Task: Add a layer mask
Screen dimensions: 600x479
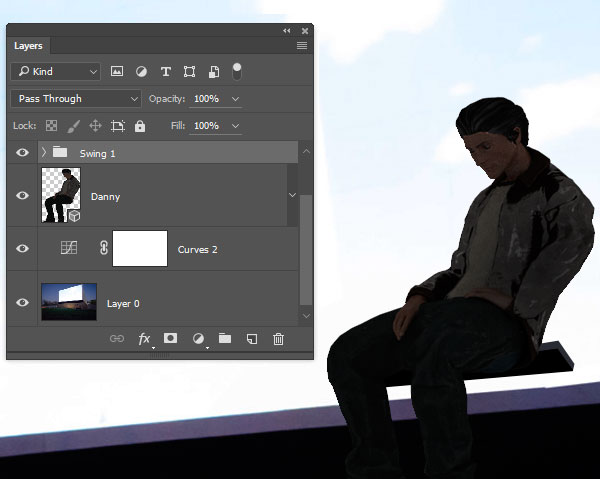Action: point(170,339)
